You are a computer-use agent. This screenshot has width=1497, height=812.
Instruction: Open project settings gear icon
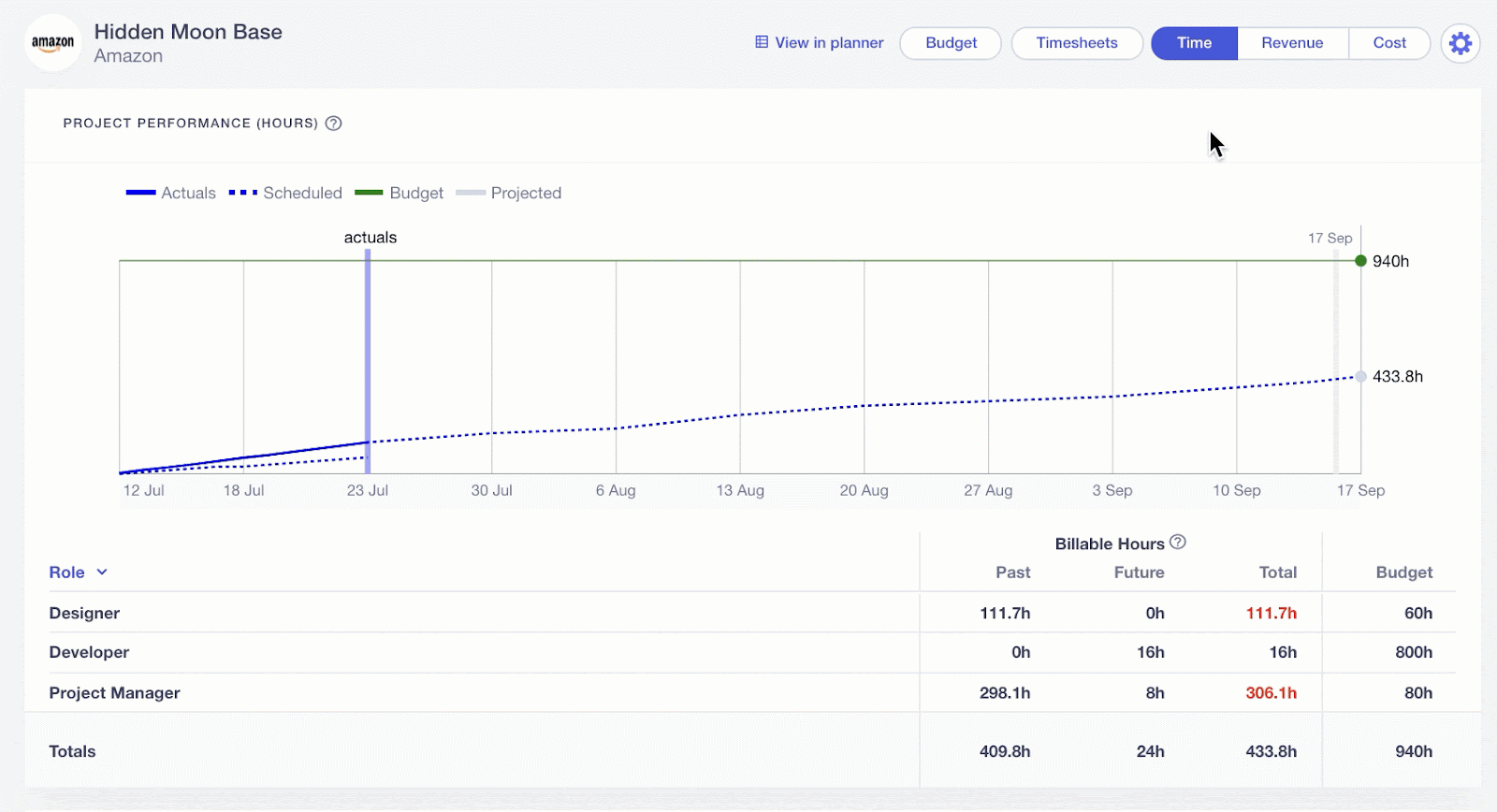coord(1460,43)
